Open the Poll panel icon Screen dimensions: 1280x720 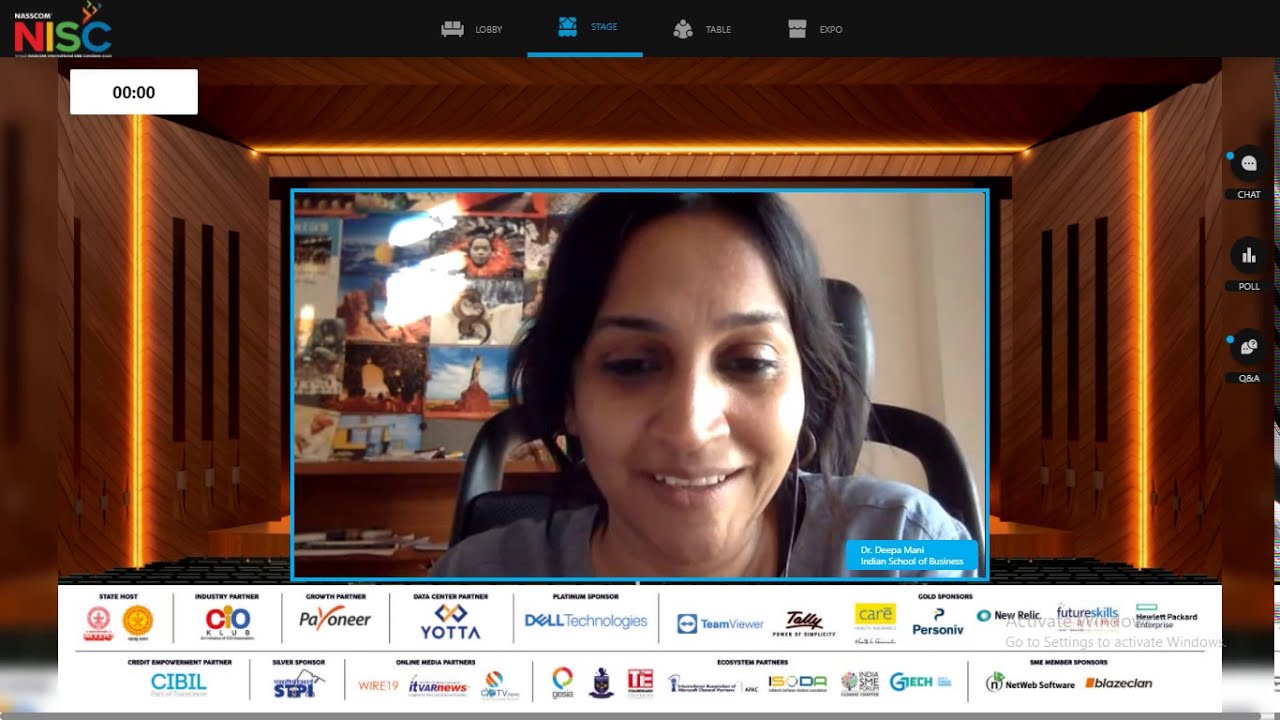coord(1248,255)
